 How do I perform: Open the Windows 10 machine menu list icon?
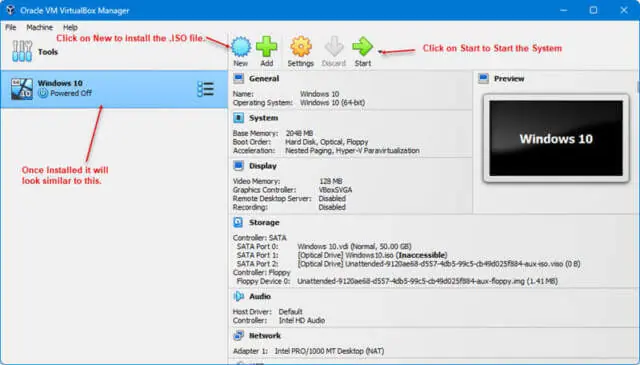(x=205, y=89)
